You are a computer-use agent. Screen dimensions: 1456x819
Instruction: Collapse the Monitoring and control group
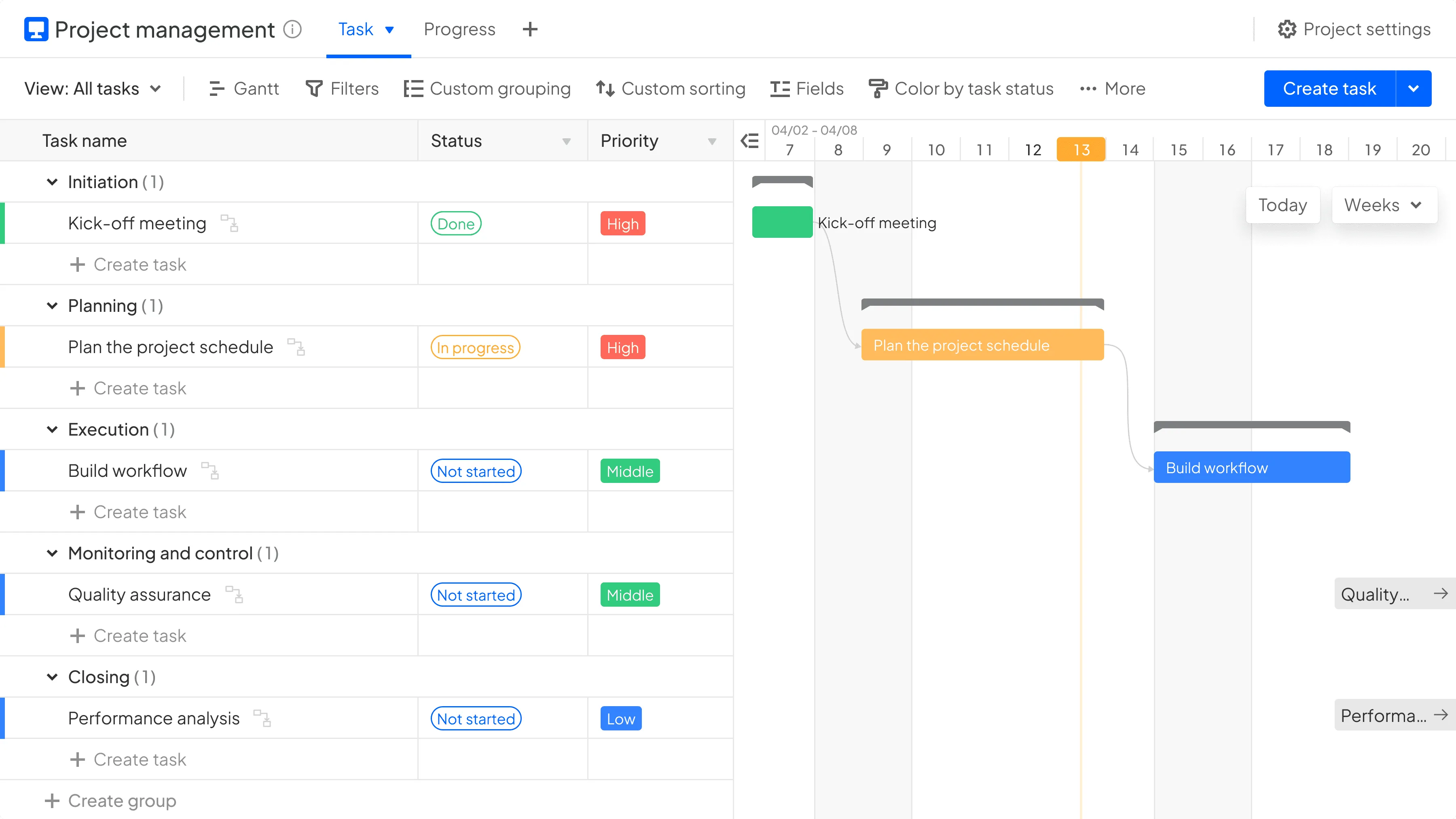coord(52,553)
